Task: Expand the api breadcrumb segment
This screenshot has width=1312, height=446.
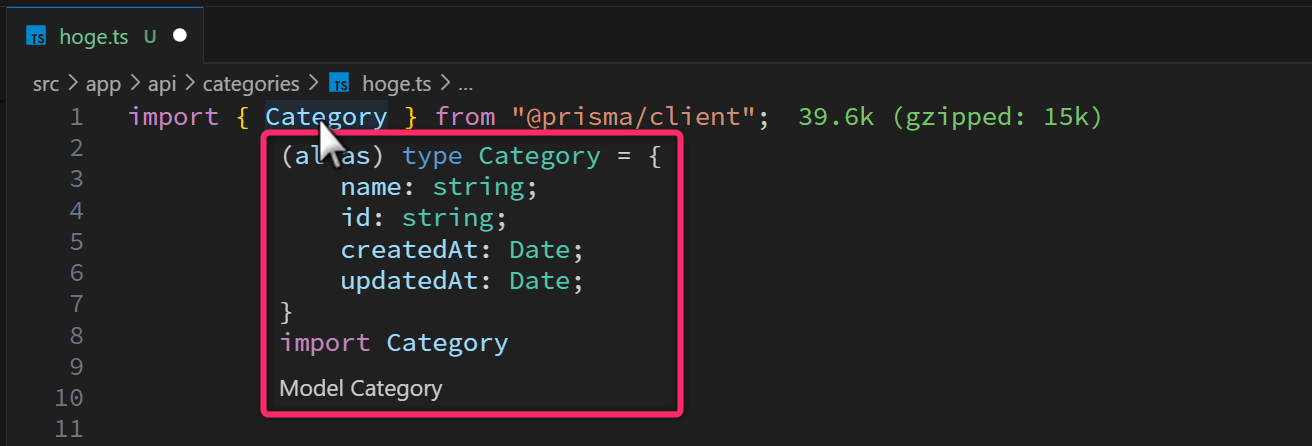Action: tap(161, 84)
